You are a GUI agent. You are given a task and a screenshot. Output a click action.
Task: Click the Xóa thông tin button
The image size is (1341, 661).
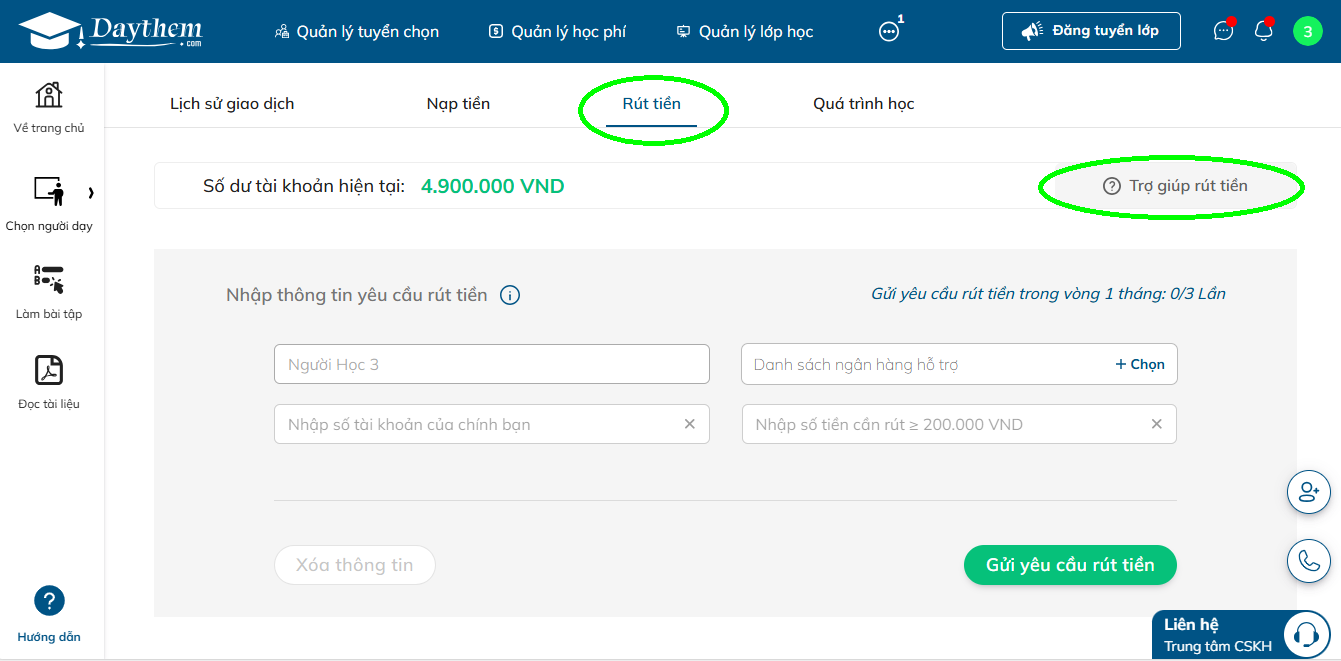[355, 565]
